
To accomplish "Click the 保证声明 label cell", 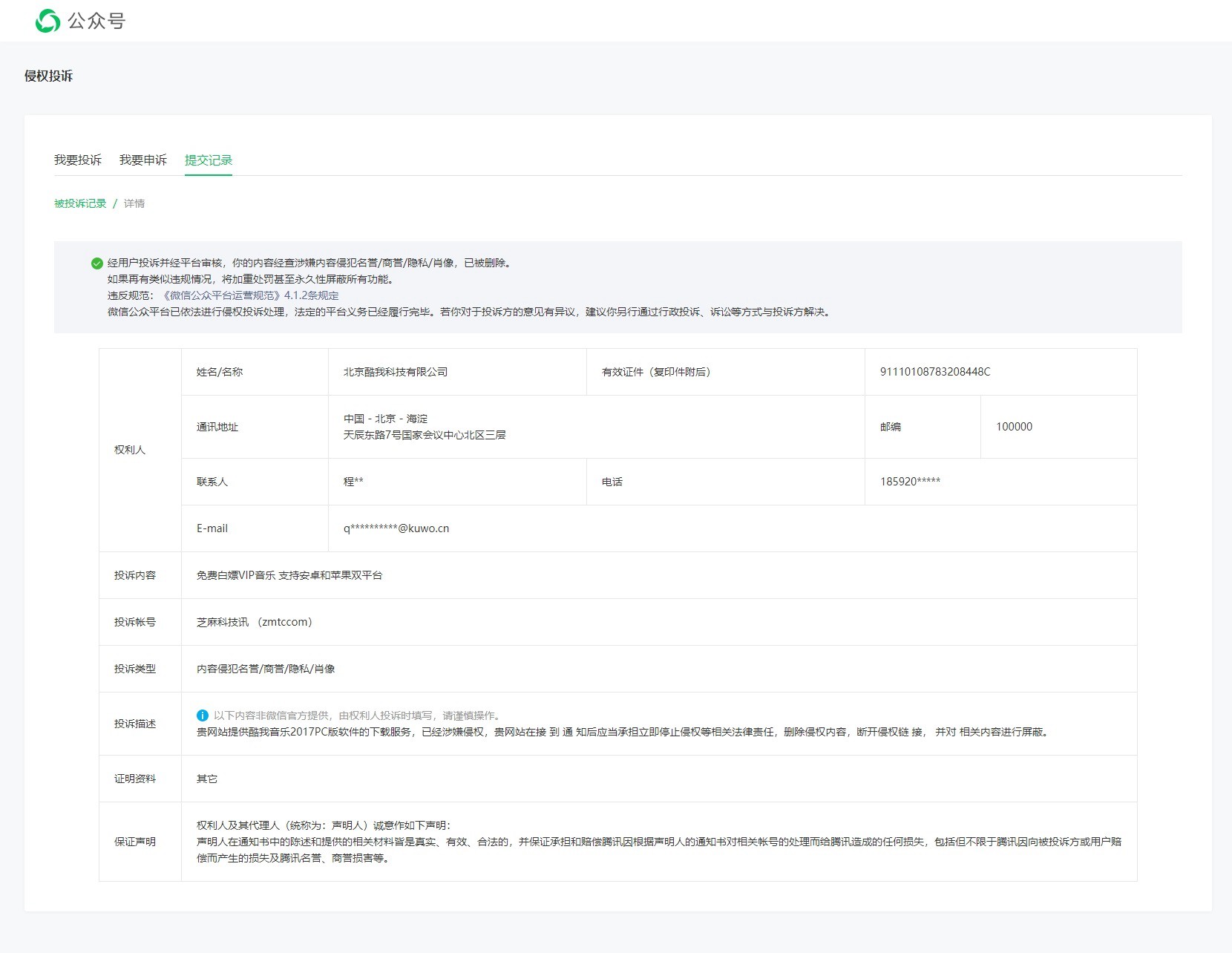I will (140, 842).
